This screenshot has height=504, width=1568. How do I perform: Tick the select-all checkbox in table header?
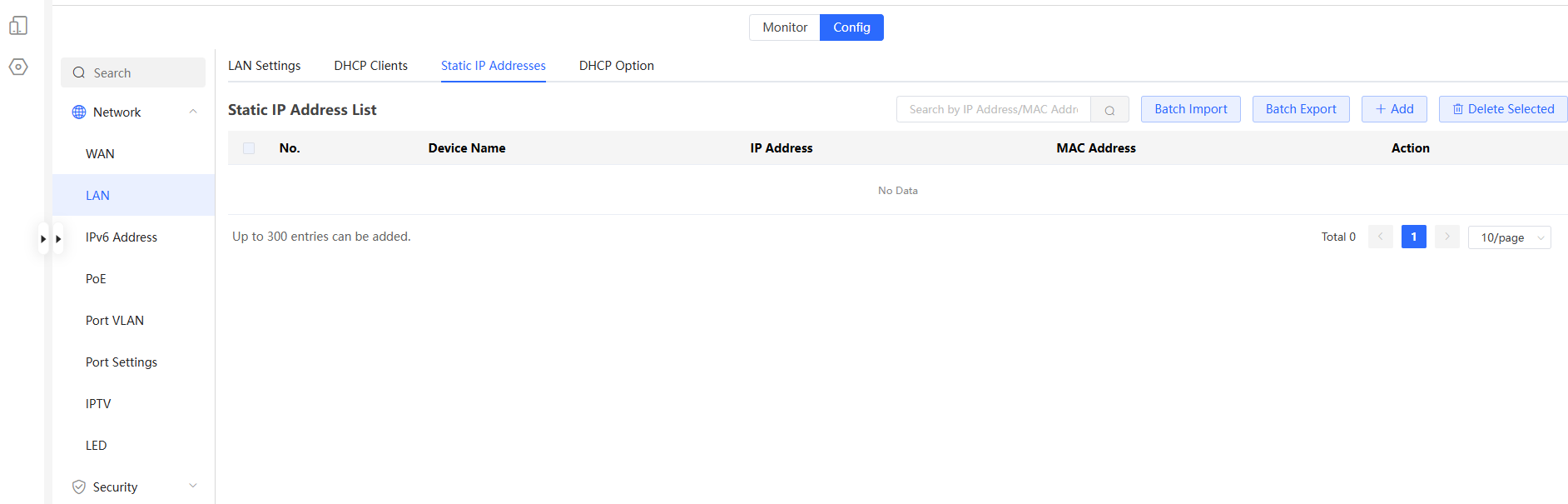point(249,148)
